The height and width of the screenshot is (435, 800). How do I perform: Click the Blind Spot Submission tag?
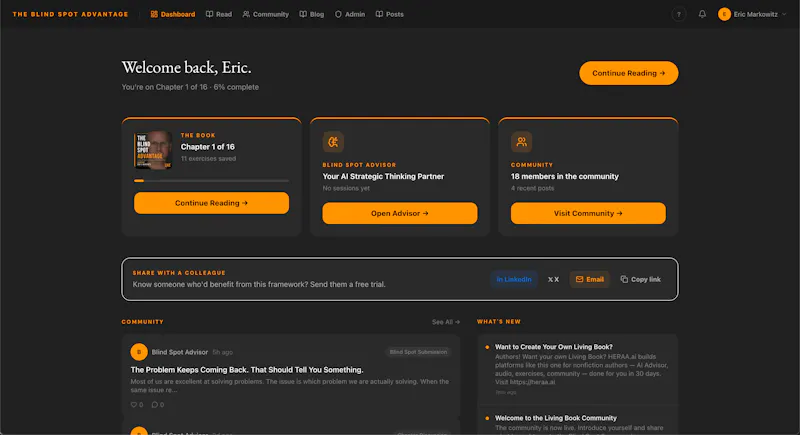418,352
